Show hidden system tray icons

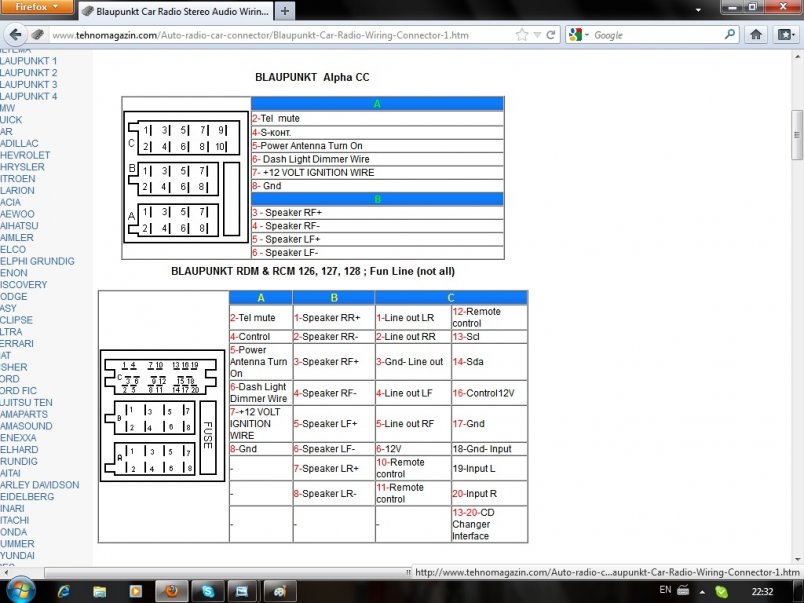point(702,591)
